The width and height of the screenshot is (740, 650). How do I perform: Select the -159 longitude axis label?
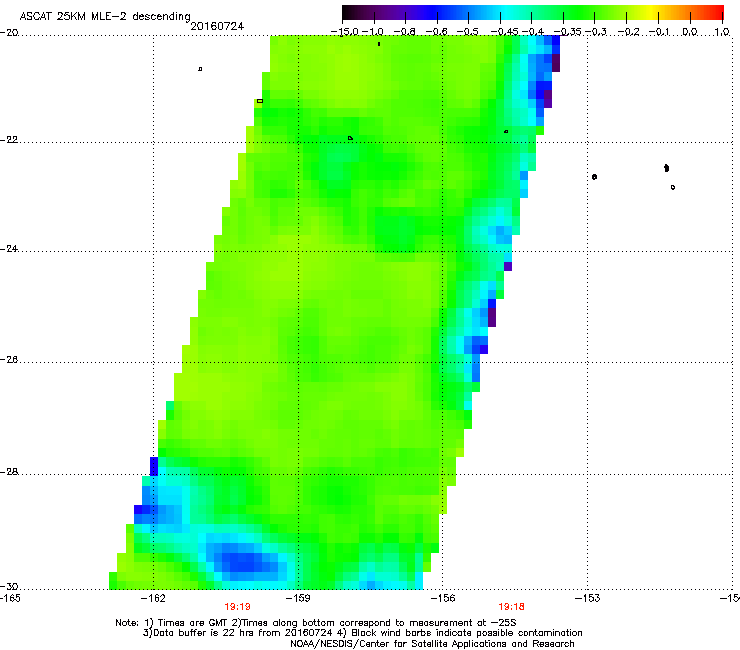pos(298,599)
